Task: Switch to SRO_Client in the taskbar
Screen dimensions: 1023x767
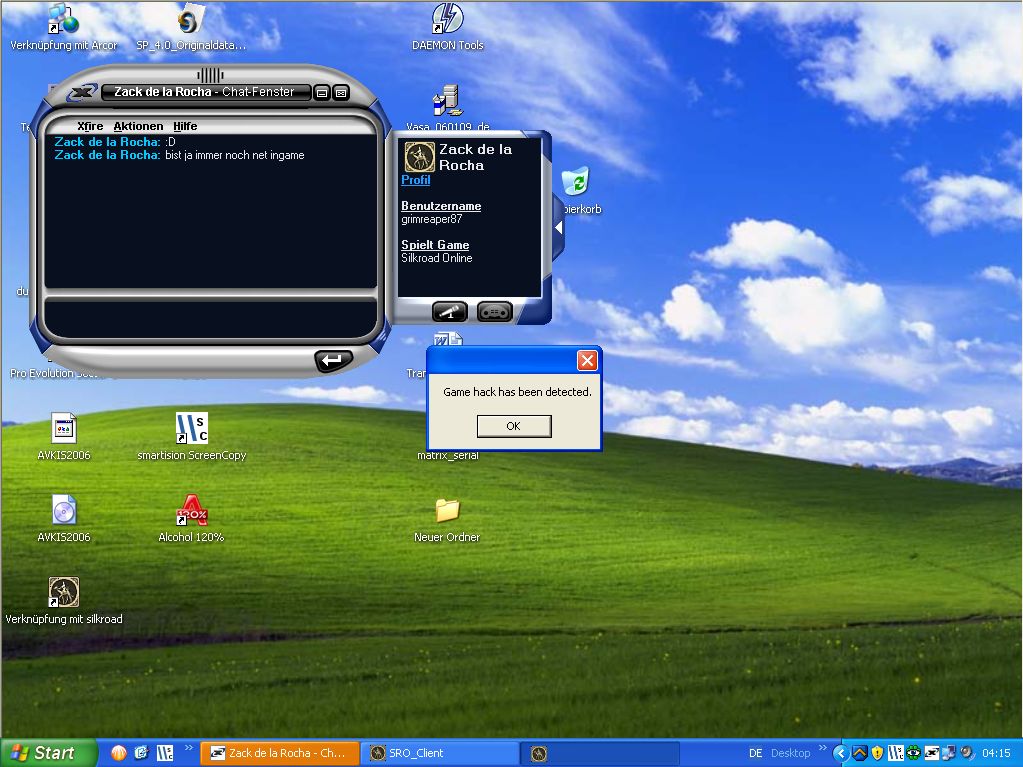Action: pyautogui.click(x=440, y=753)
